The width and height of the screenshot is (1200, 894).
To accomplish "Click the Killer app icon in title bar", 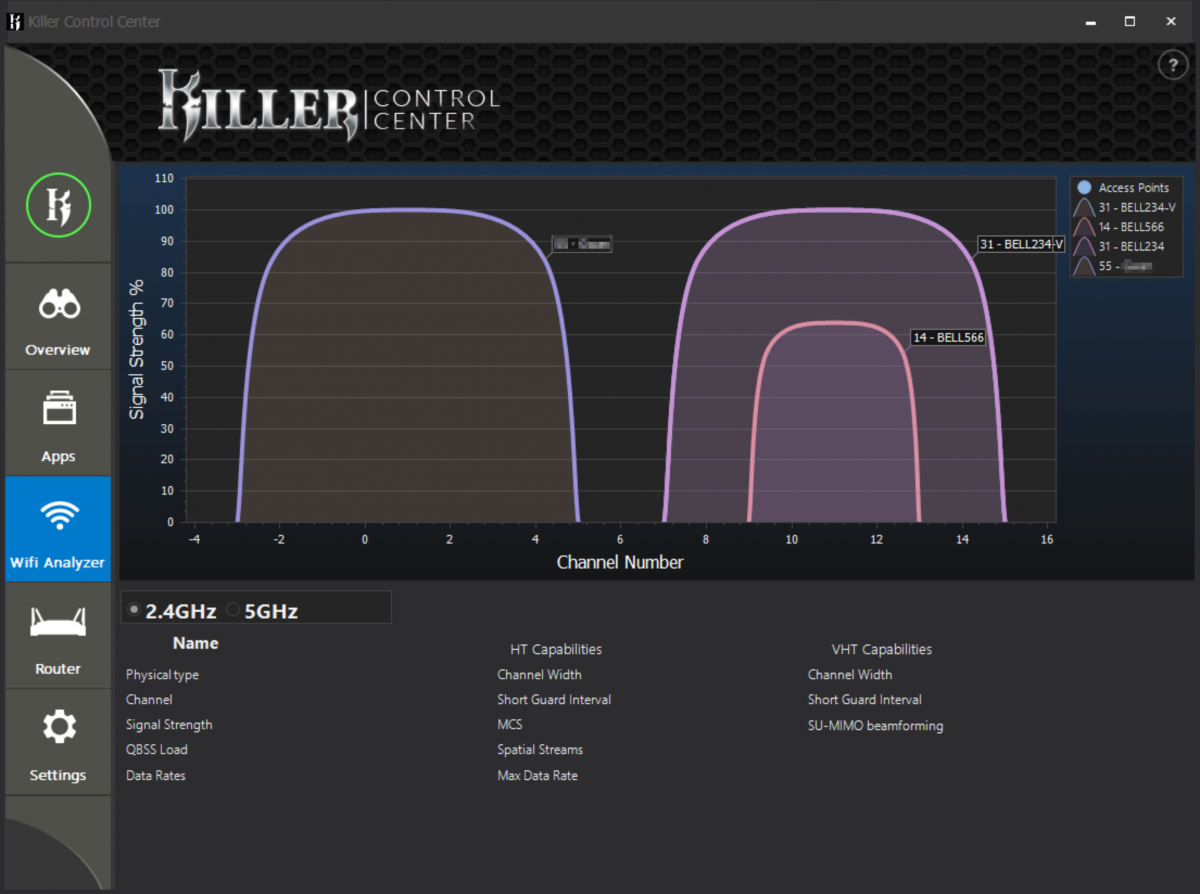I will click(x=15, y=21).
